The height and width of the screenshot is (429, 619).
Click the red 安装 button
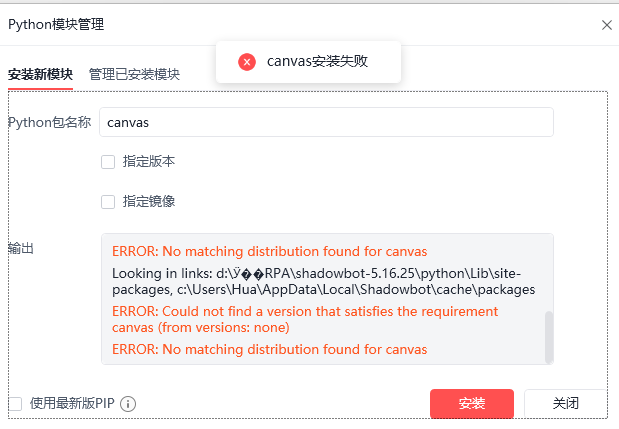pos(472,403)
